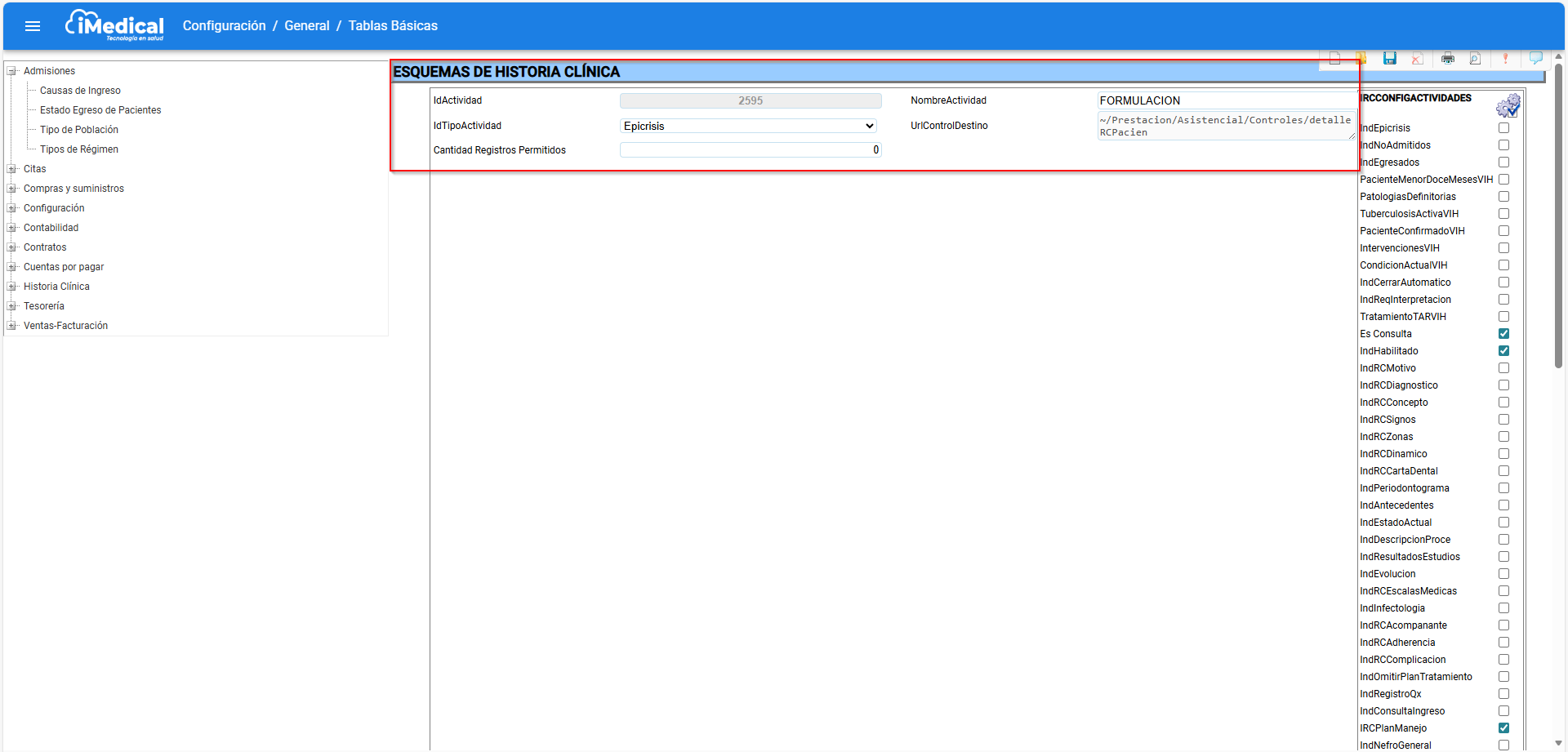Viewport: 1568px width, 752px height.
Task: Expand the Historia Clínica tree node
Action: pyautogui.click(x=12, y=287)
